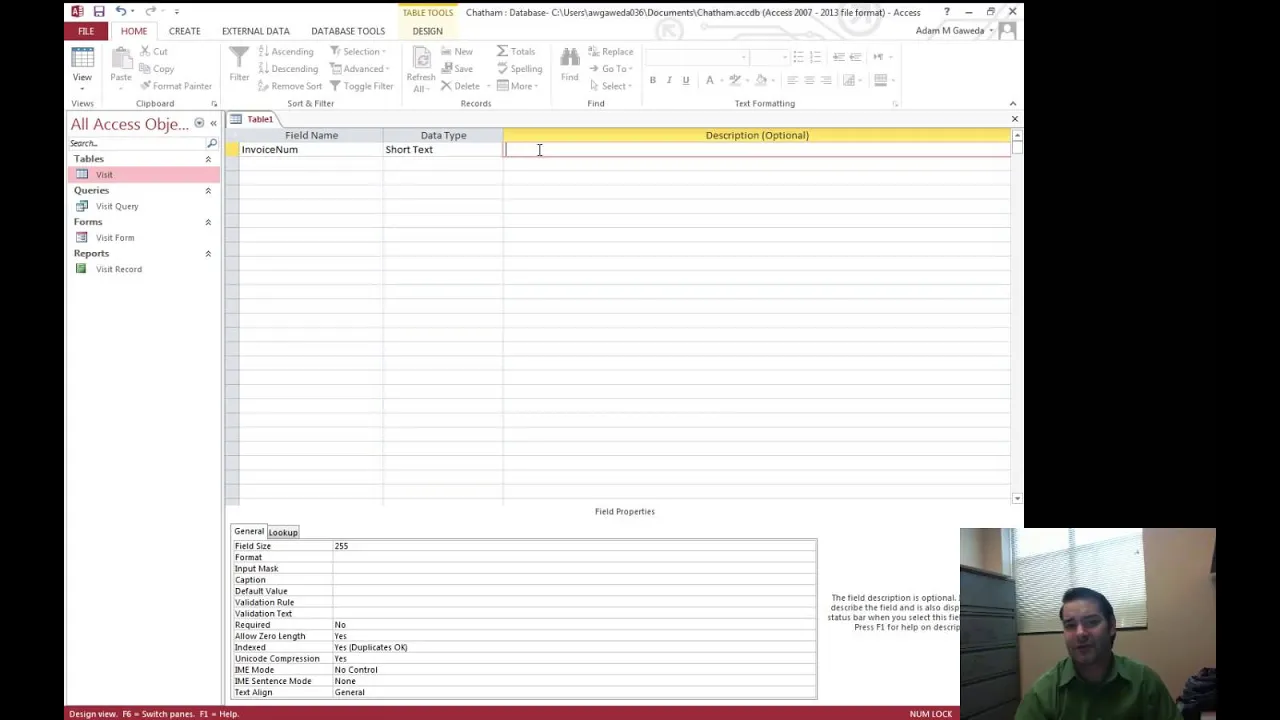Screen dimensions: 1280x720
Task: Open the Selection filter dropdown
Action: pos(358,52)
